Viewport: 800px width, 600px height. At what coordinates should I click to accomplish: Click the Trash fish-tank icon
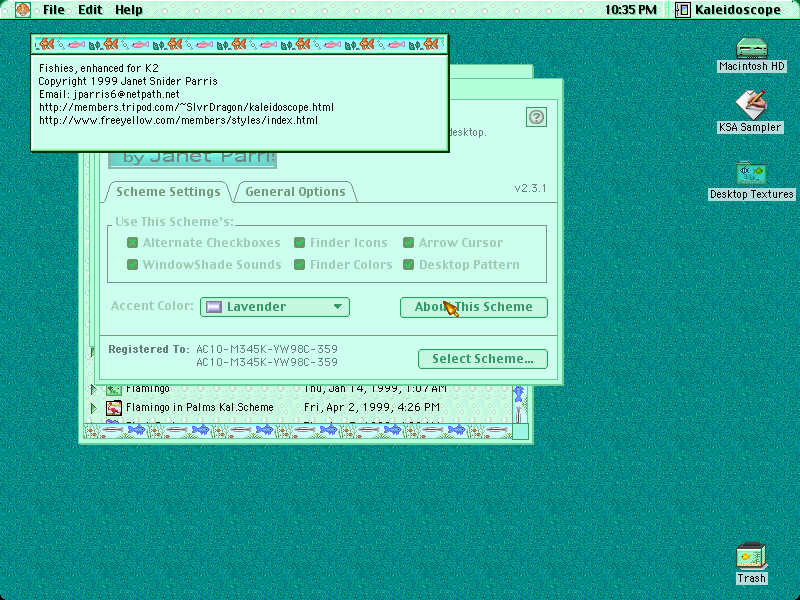(x=752, y=557)
